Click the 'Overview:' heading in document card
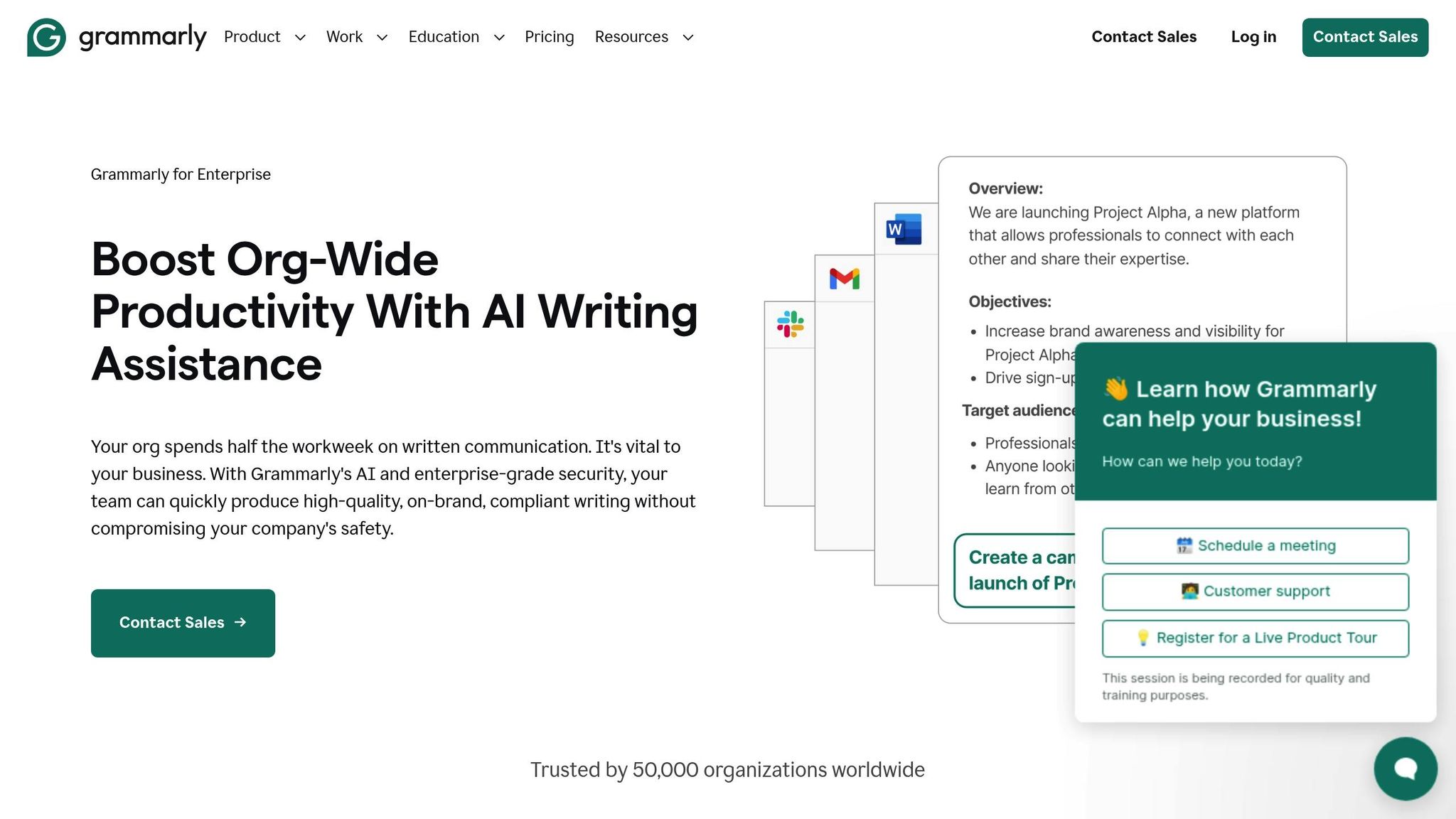 pos(1005,188)
